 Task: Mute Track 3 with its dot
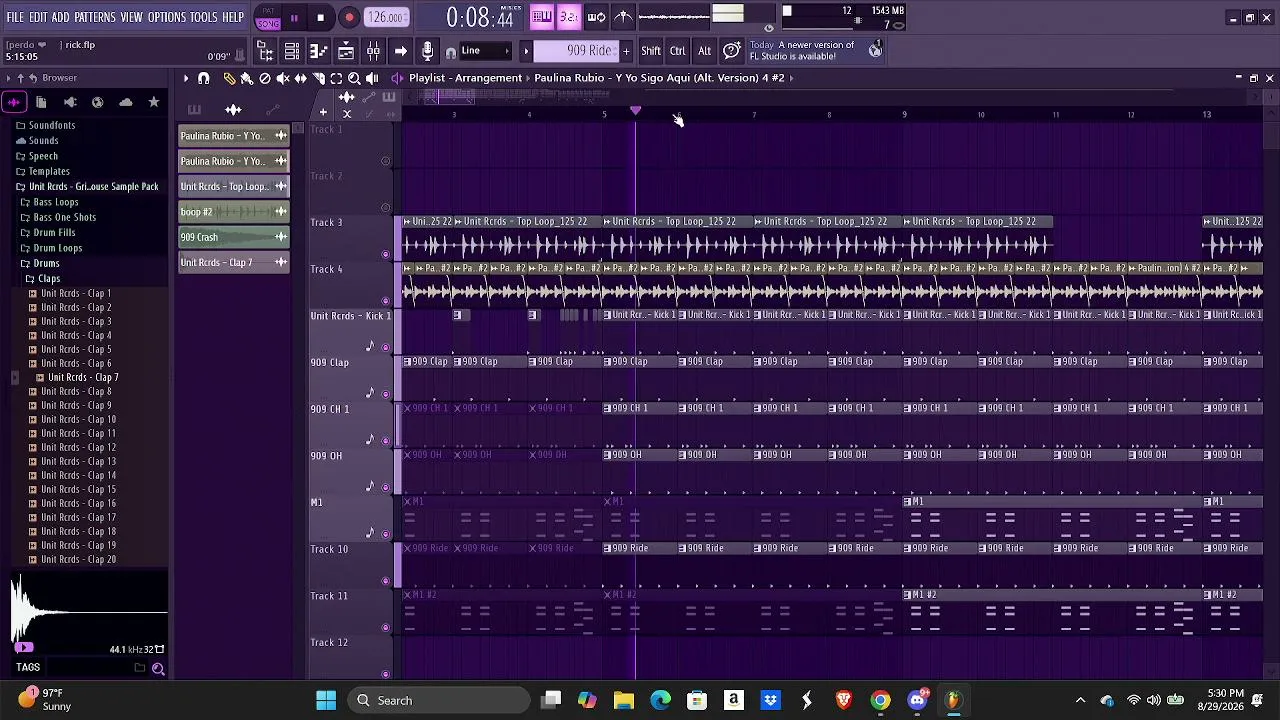click(x=386, y=254)
